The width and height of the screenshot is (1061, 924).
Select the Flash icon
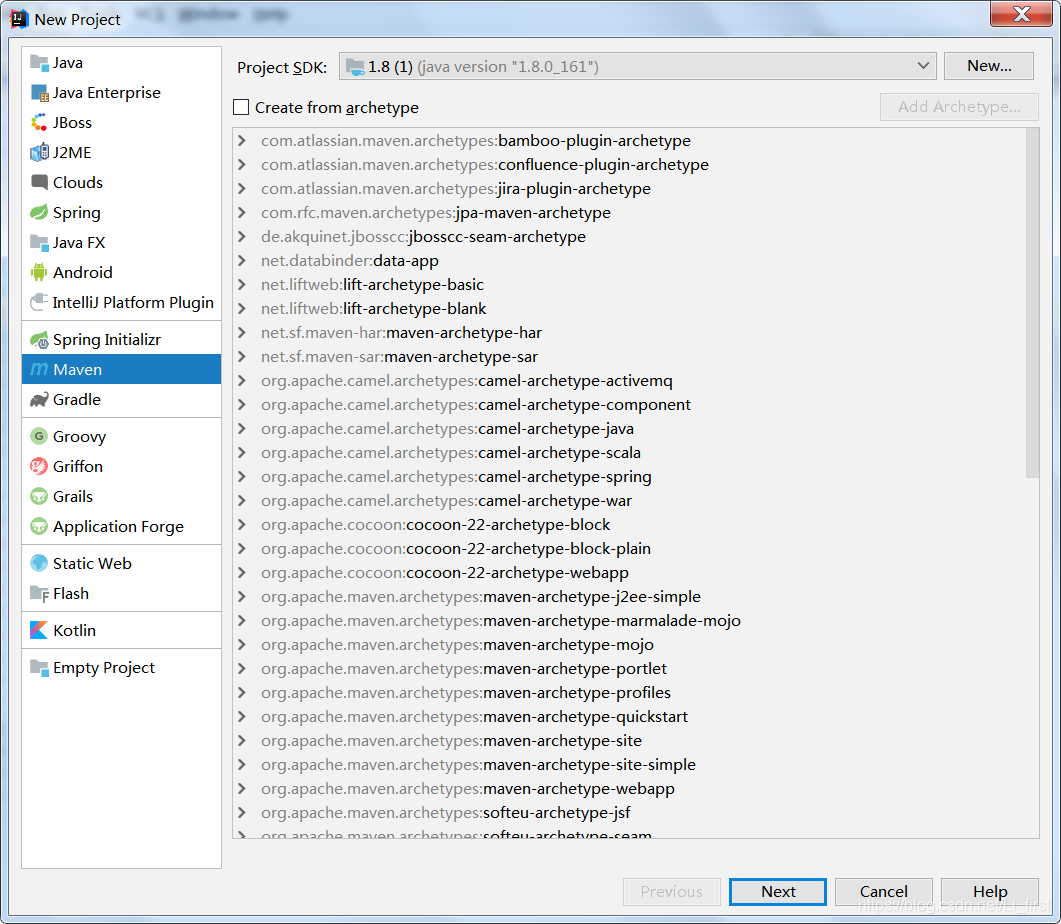point(39,594)
